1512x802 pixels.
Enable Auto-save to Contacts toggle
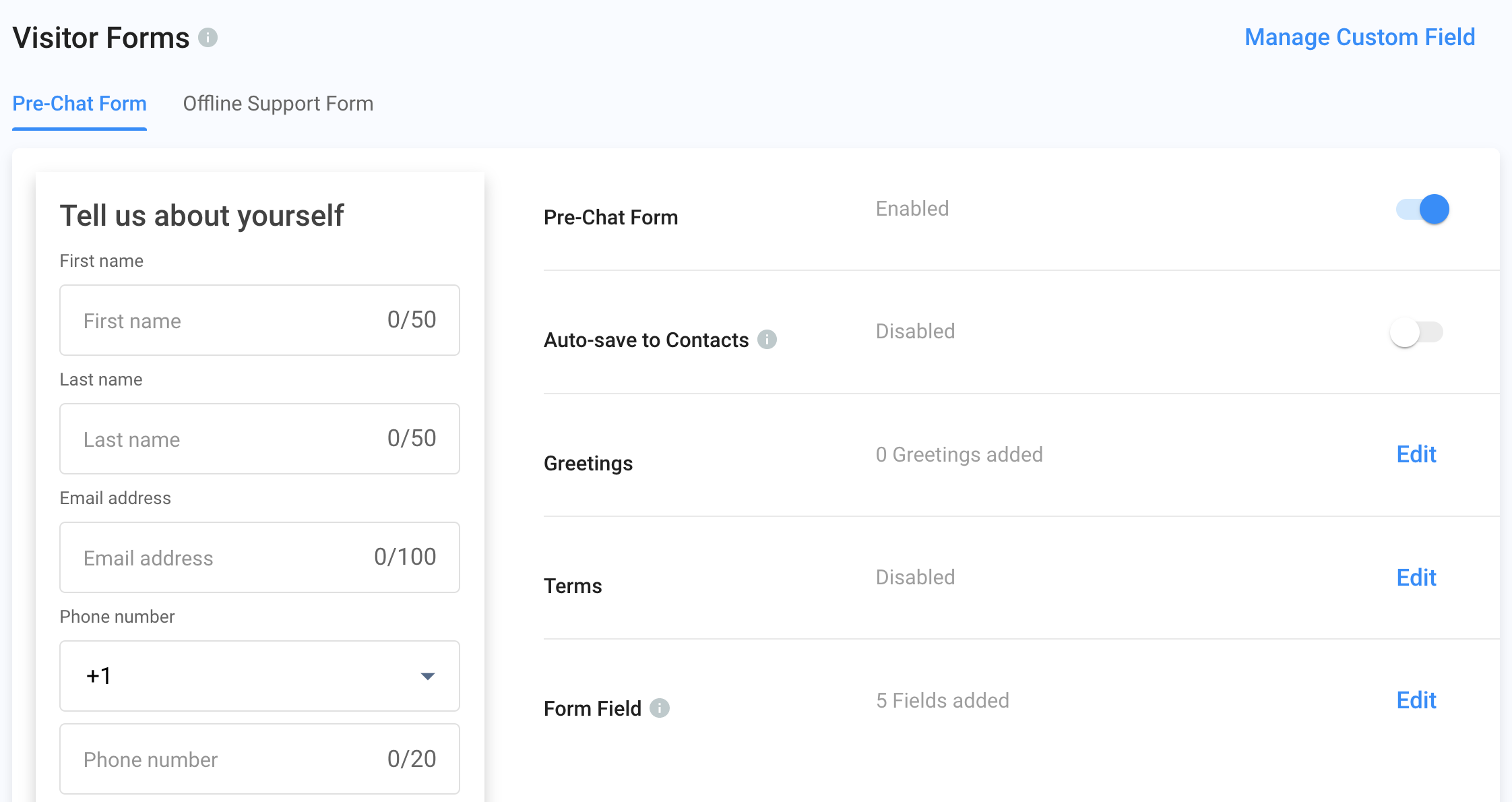[x=1416, y=332]
